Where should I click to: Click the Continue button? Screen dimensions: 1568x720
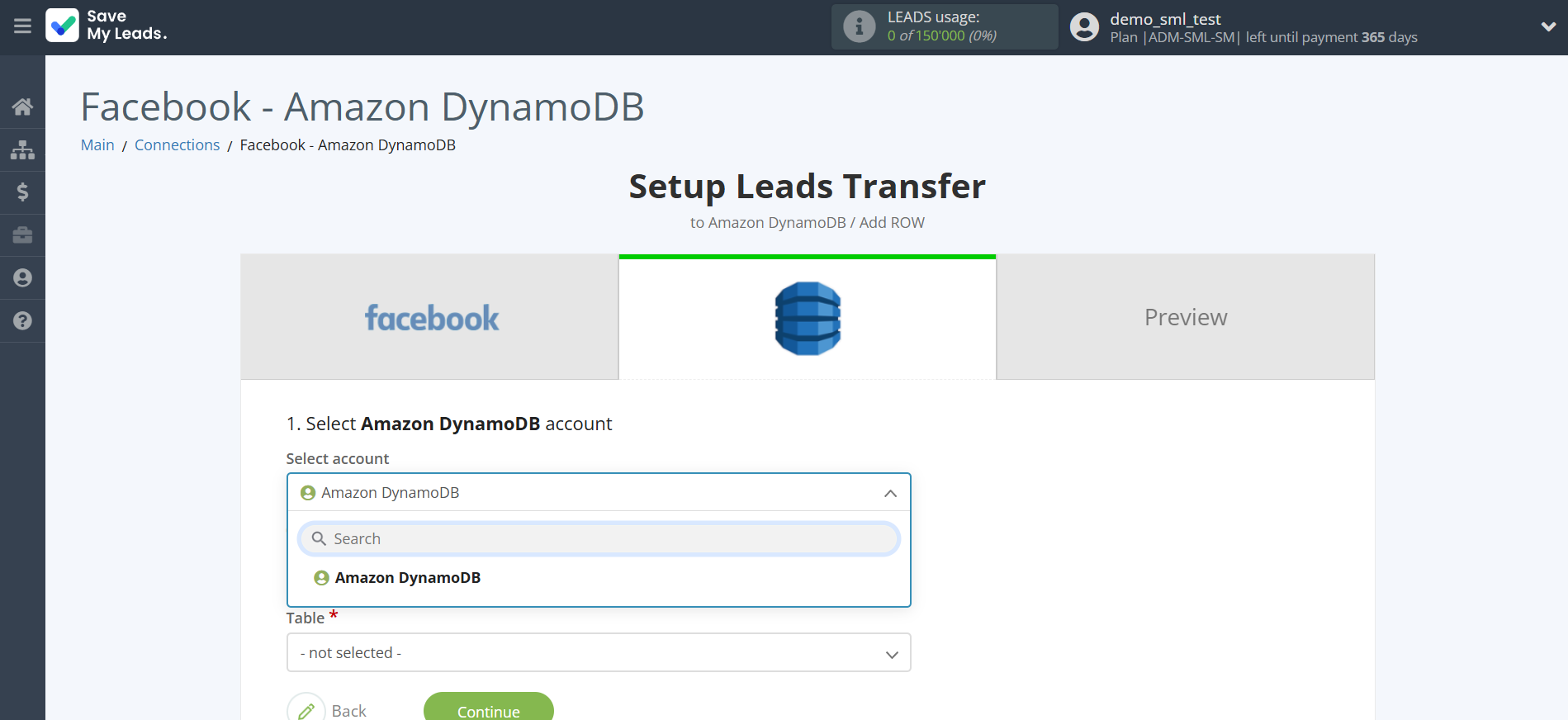coord(488,709)
